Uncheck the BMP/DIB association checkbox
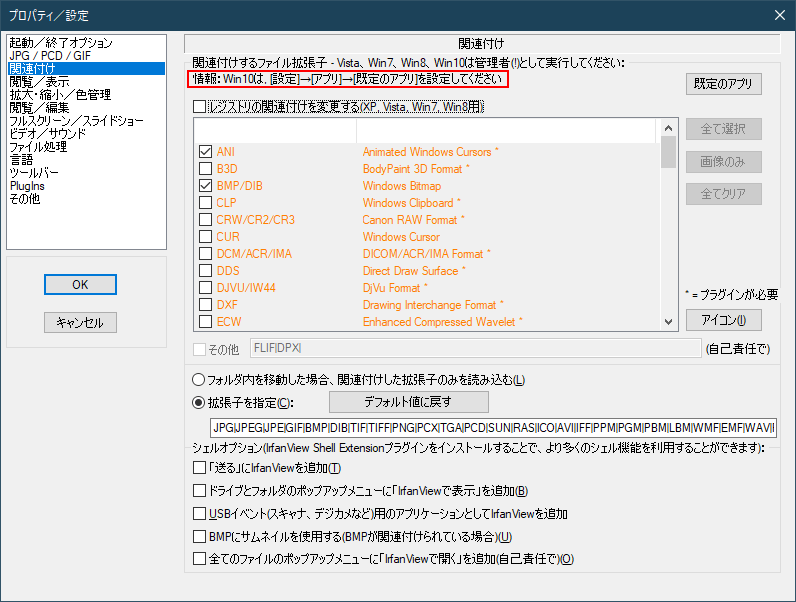The image size is (796, 602). click(206, 186)
